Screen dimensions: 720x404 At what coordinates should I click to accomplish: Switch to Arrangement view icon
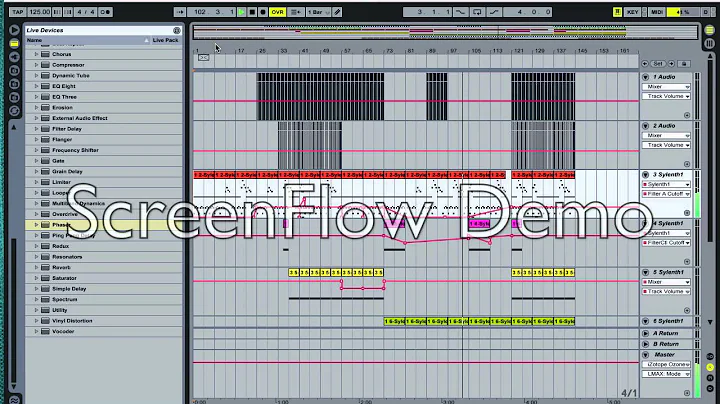(709, 30)
